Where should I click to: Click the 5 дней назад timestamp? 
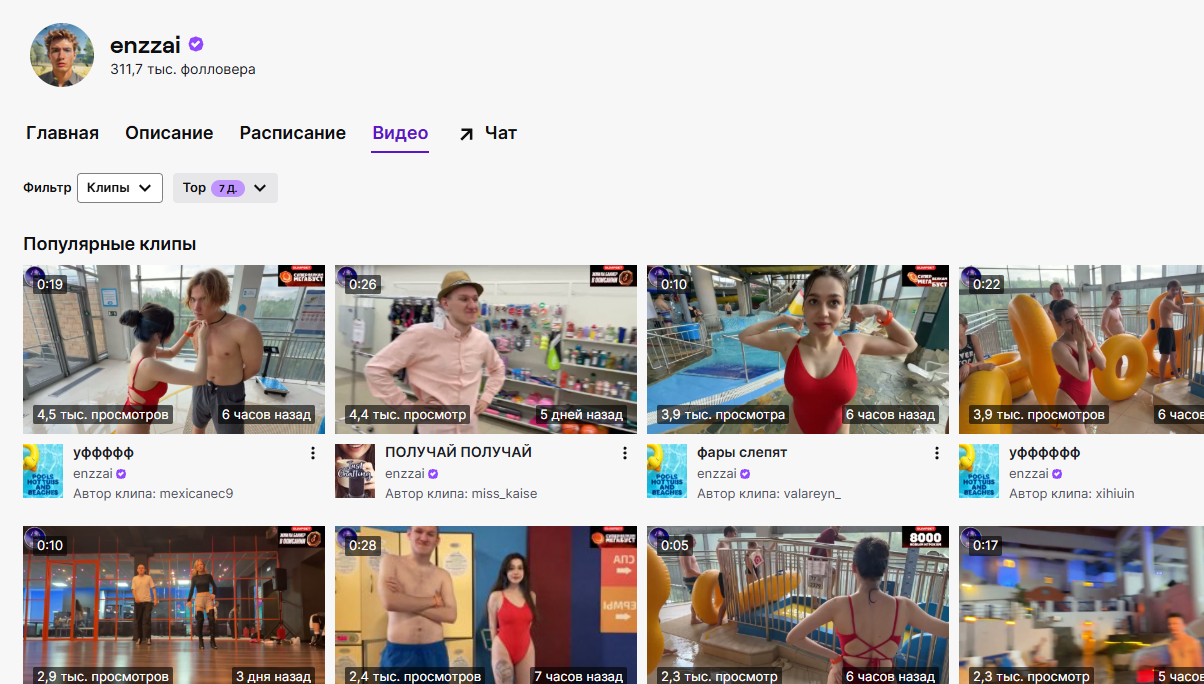[581, 415]
